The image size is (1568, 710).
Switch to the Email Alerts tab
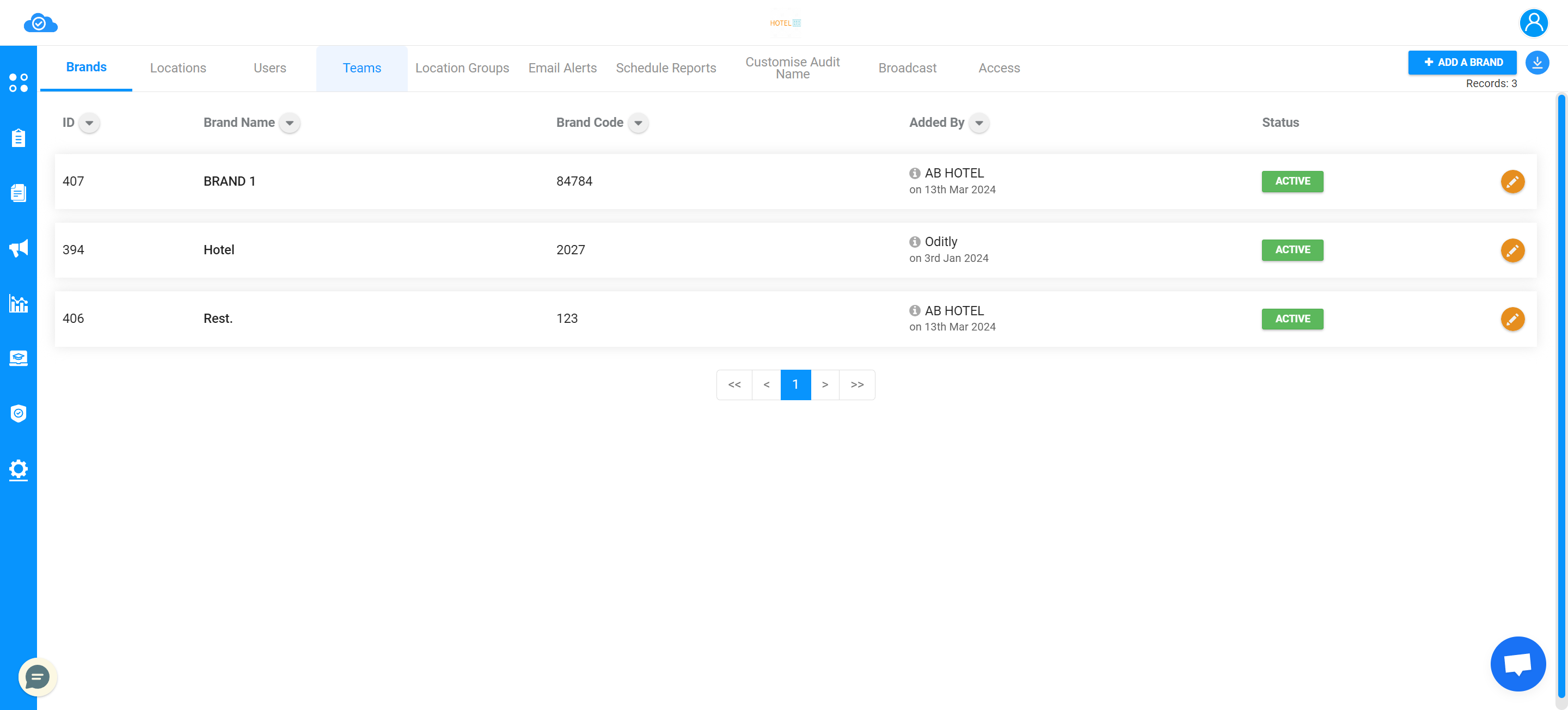[562, 67]
